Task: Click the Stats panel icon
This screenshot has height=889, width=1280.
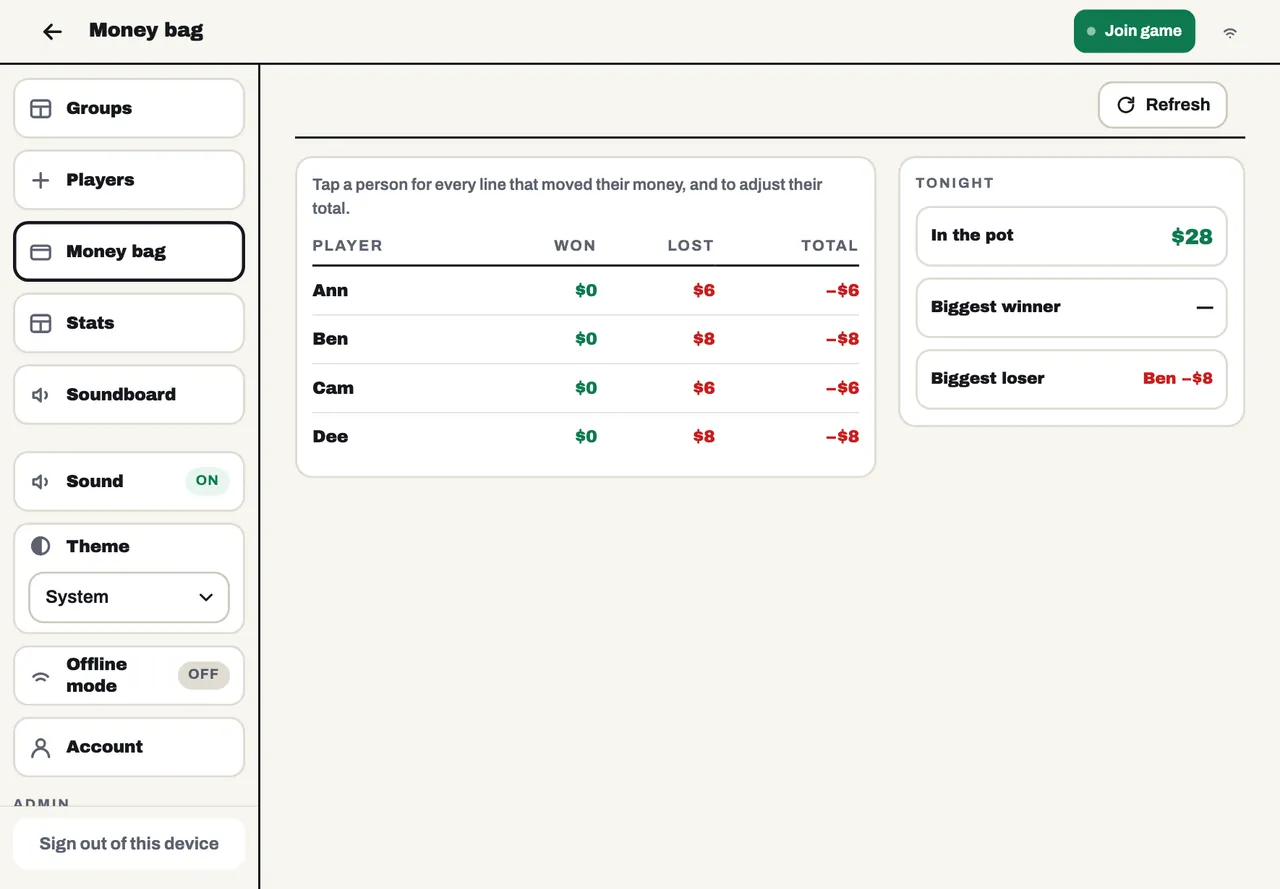Action: click(41, 323)
